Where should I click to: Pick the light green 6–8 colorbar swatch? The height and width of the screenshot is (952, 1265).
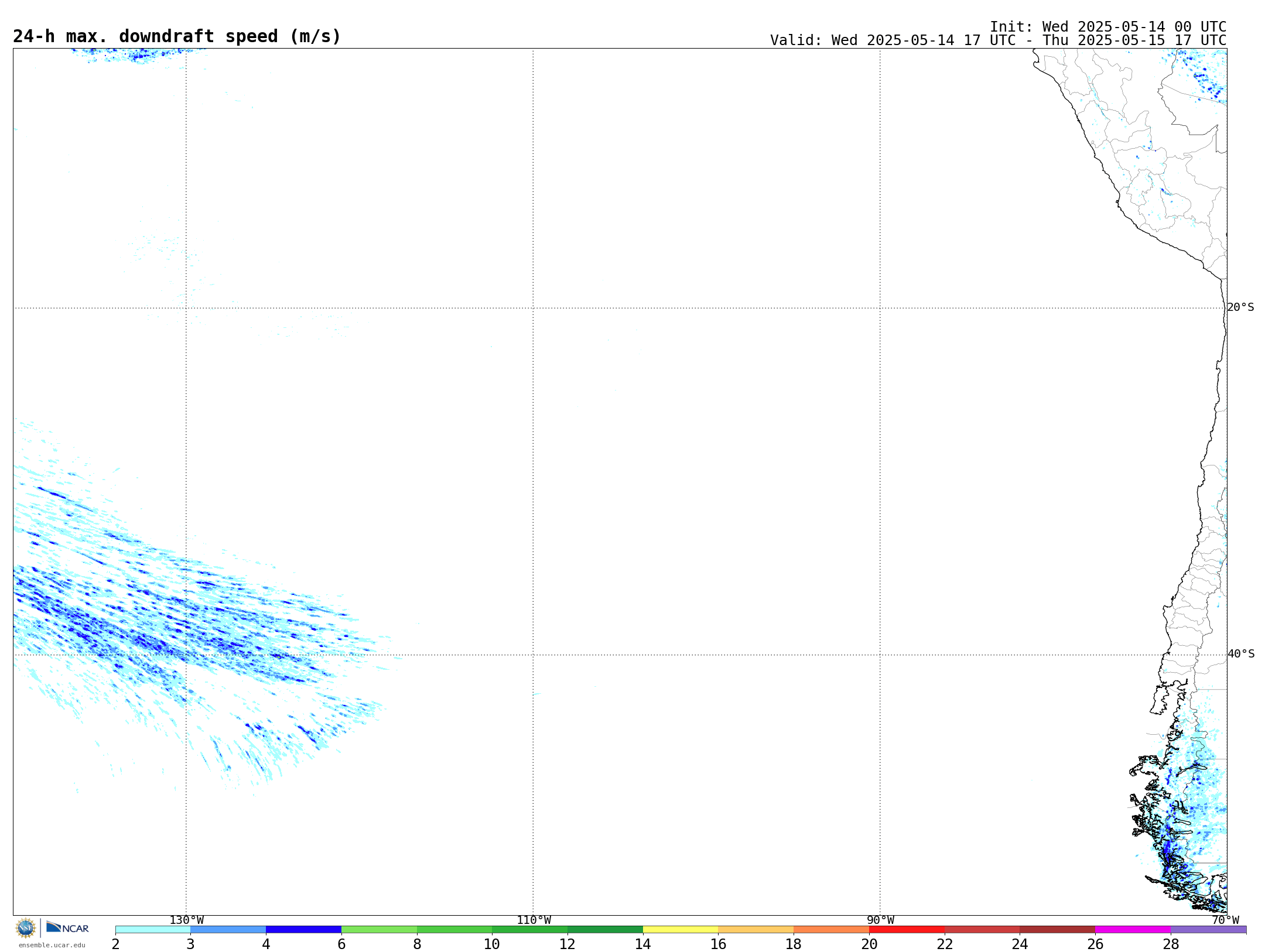coord(379,930)
